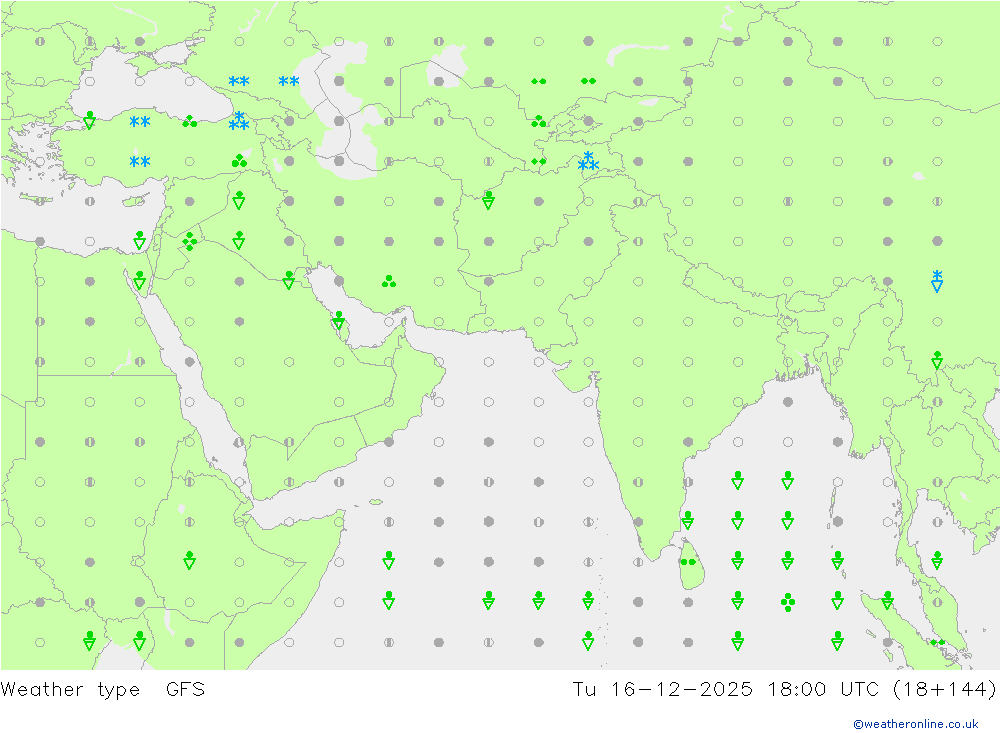1000x733 pixels.
Task: Click the shower symbol over eastern Syria
Action: (x=239, y=200)
